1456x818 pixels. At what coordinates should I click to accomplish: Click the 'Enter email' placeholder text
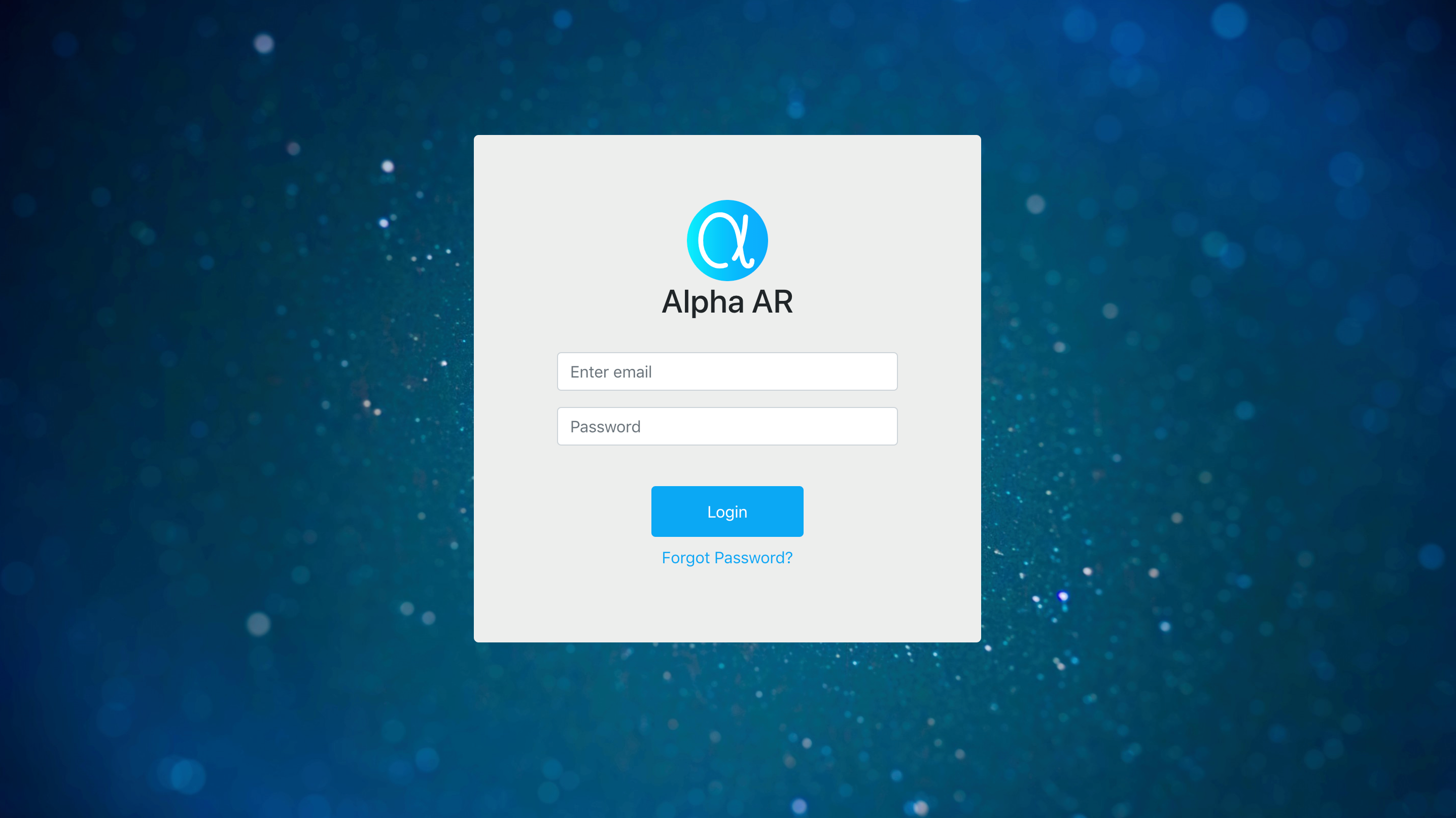(610, 371)
